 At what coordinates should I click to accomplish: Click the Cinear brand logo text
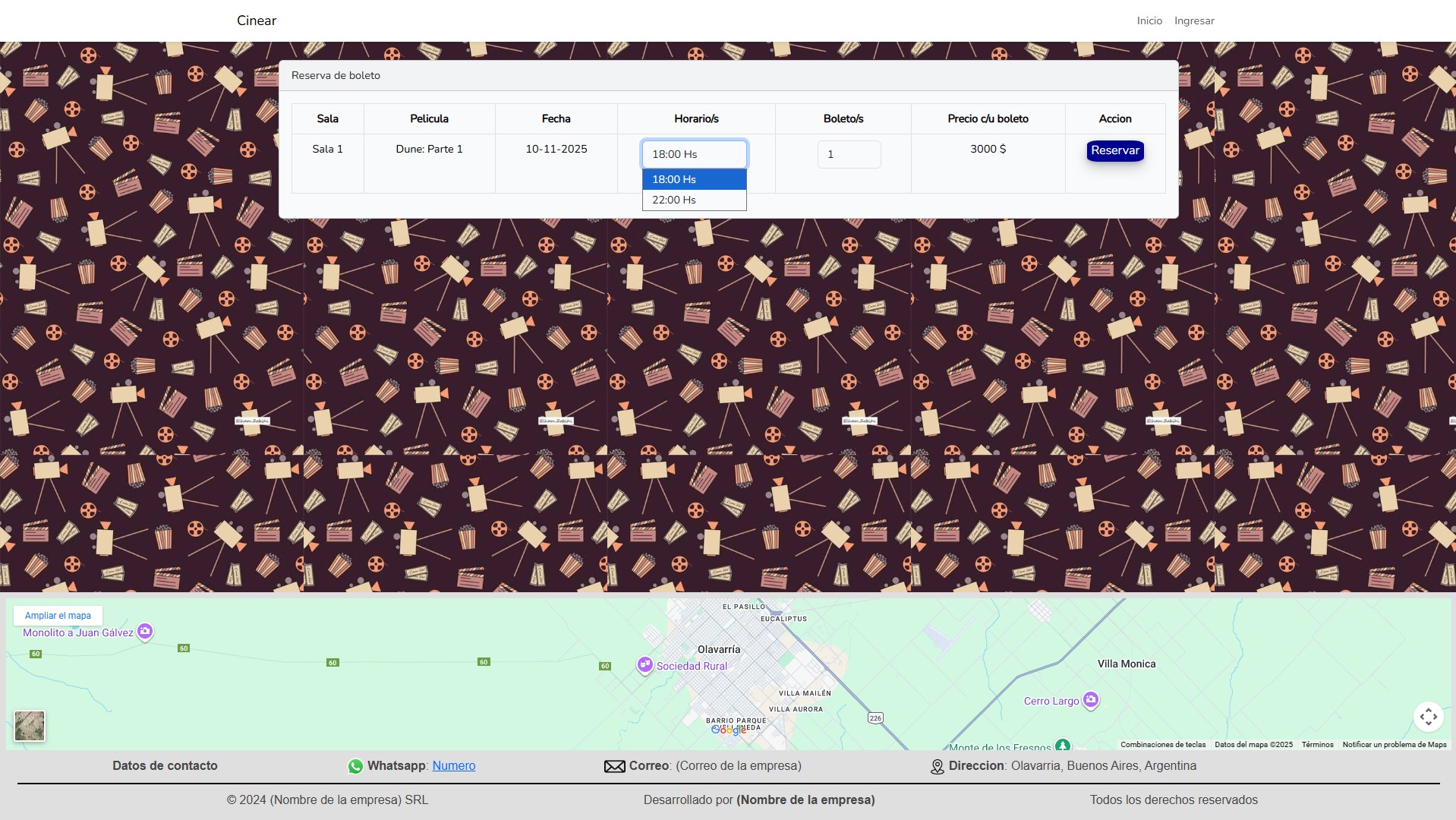tap(257, 20)
